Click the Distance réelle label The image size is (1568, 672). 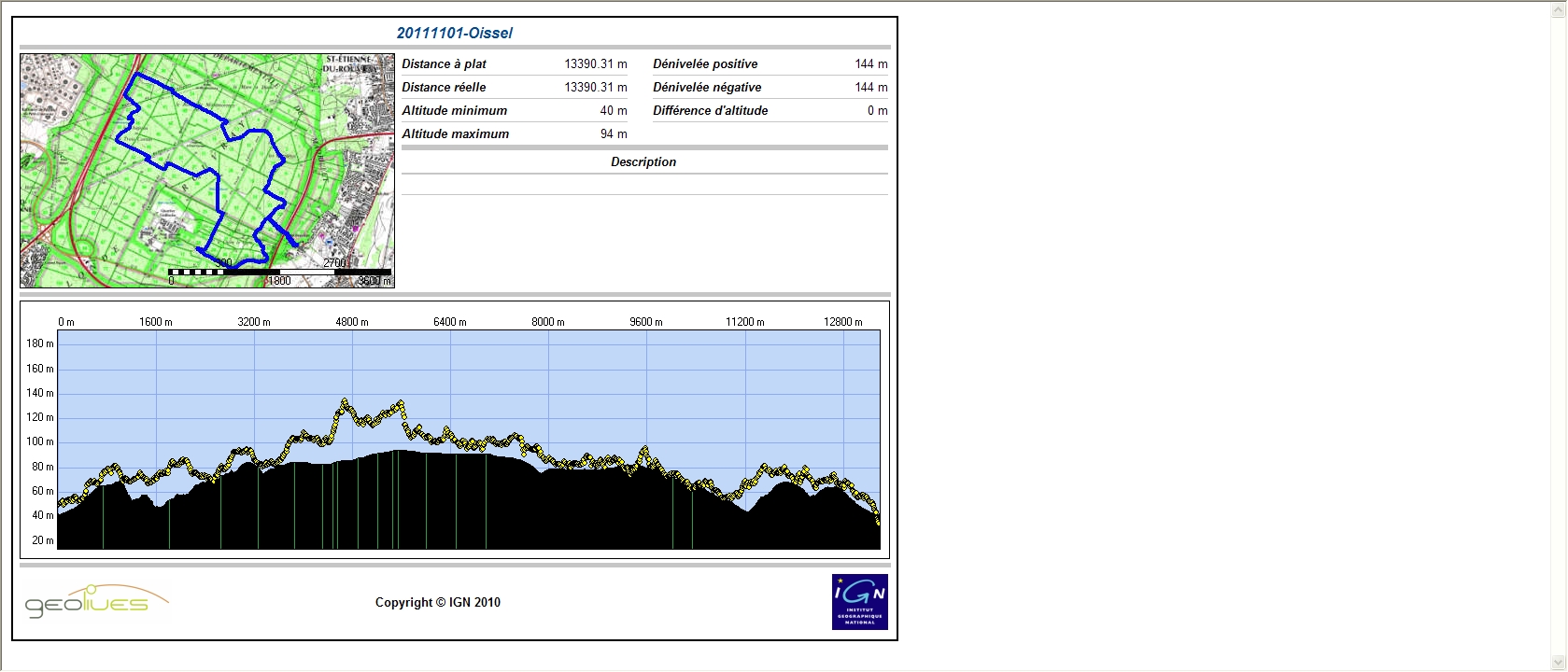click(444, 87)
